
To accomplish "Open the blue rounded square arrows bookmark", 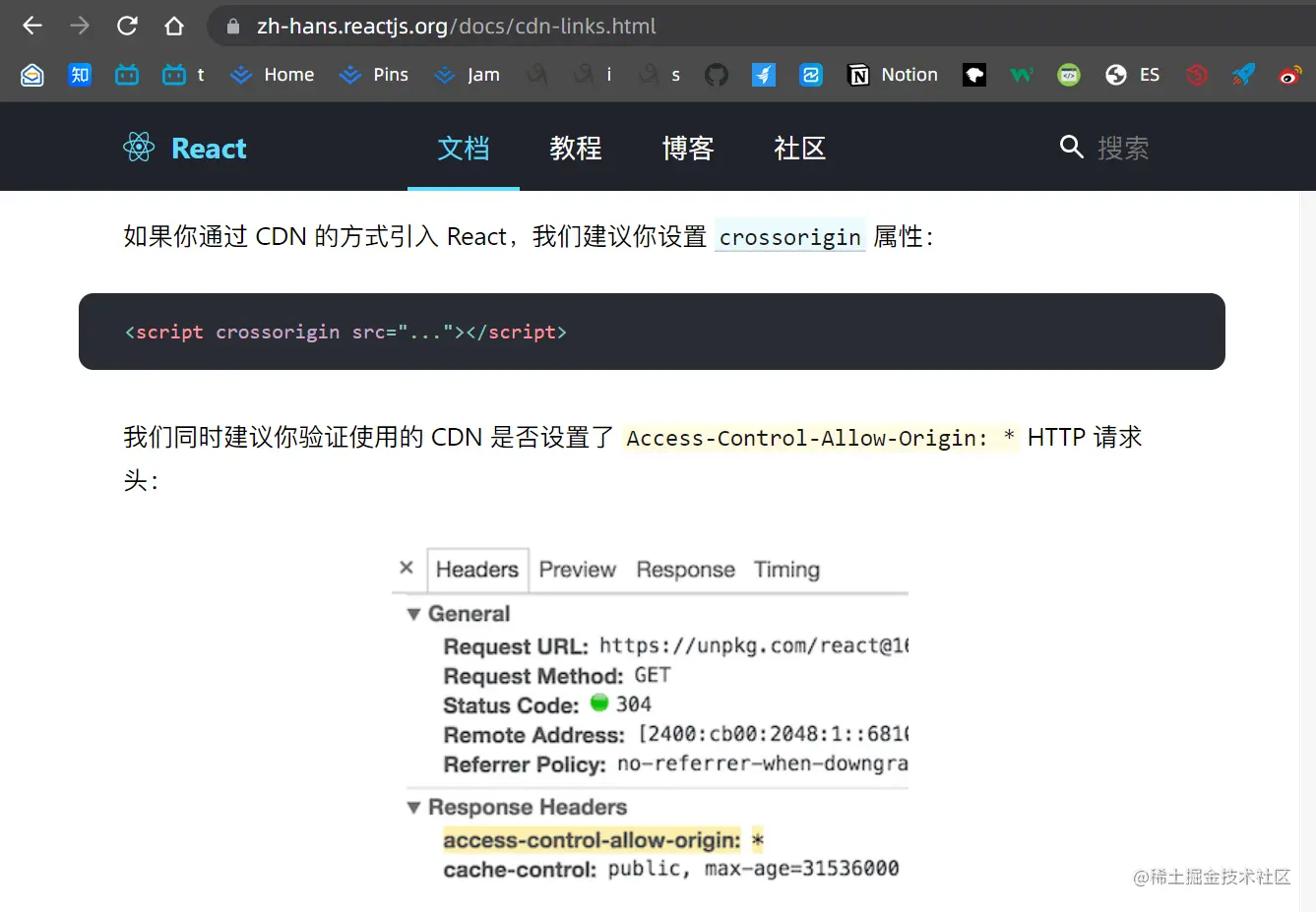I will click(811, 75).
